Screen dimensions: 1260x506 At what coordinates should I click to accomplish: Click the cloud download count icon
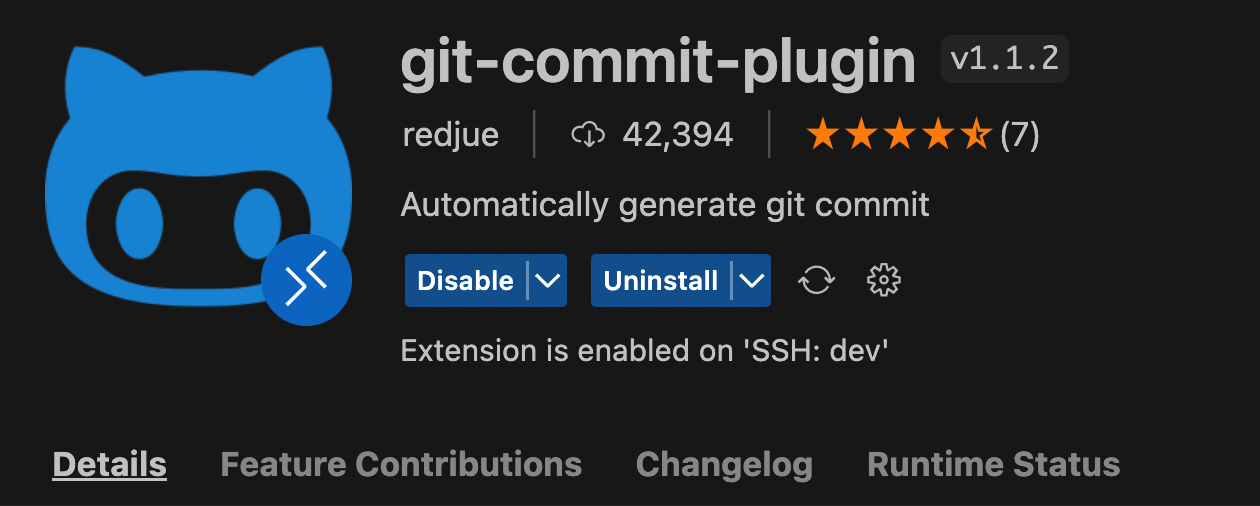588,134
